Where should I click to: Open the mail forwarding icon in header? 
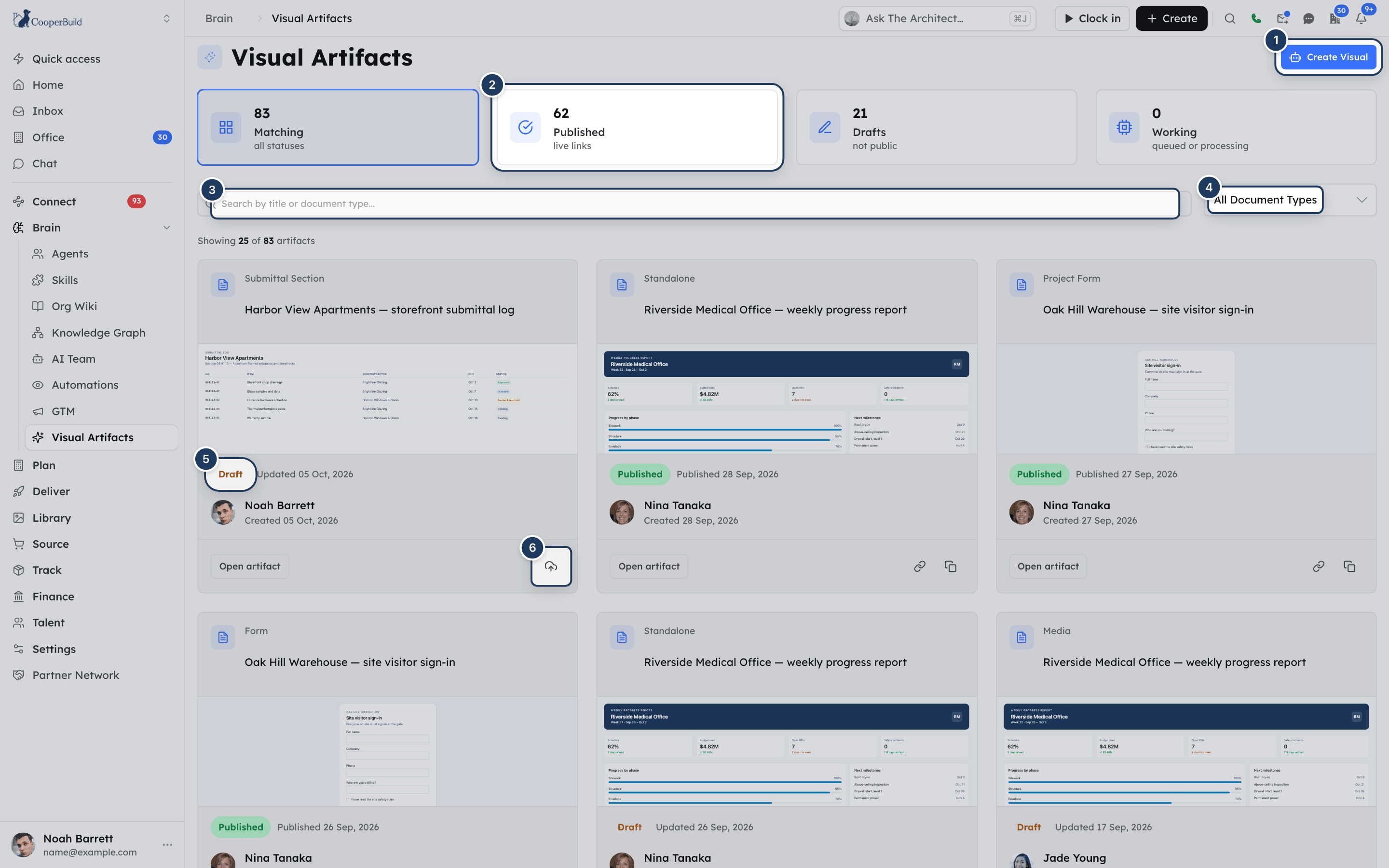pos(1282,18)
